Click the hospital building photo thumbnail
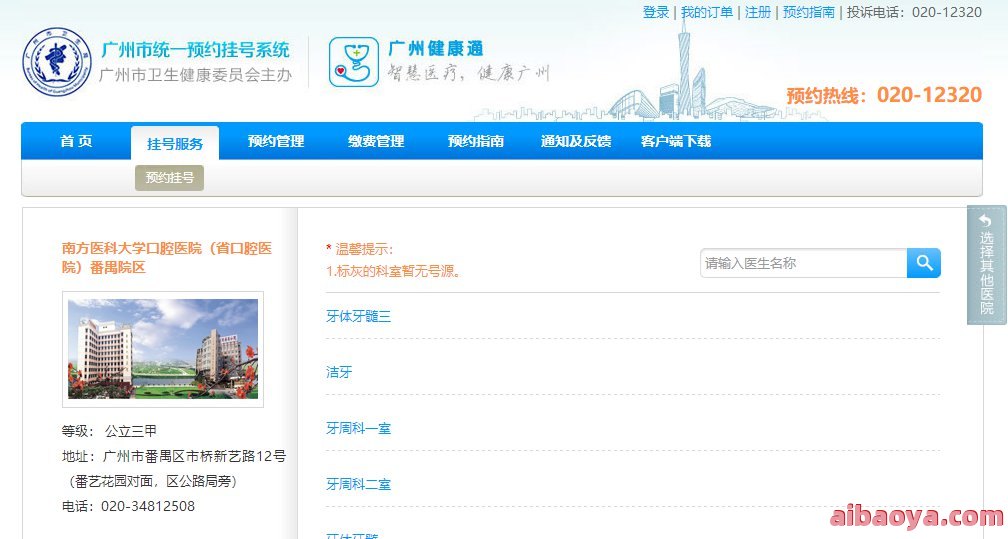The image size is (1008, 539). click(163, 349)
